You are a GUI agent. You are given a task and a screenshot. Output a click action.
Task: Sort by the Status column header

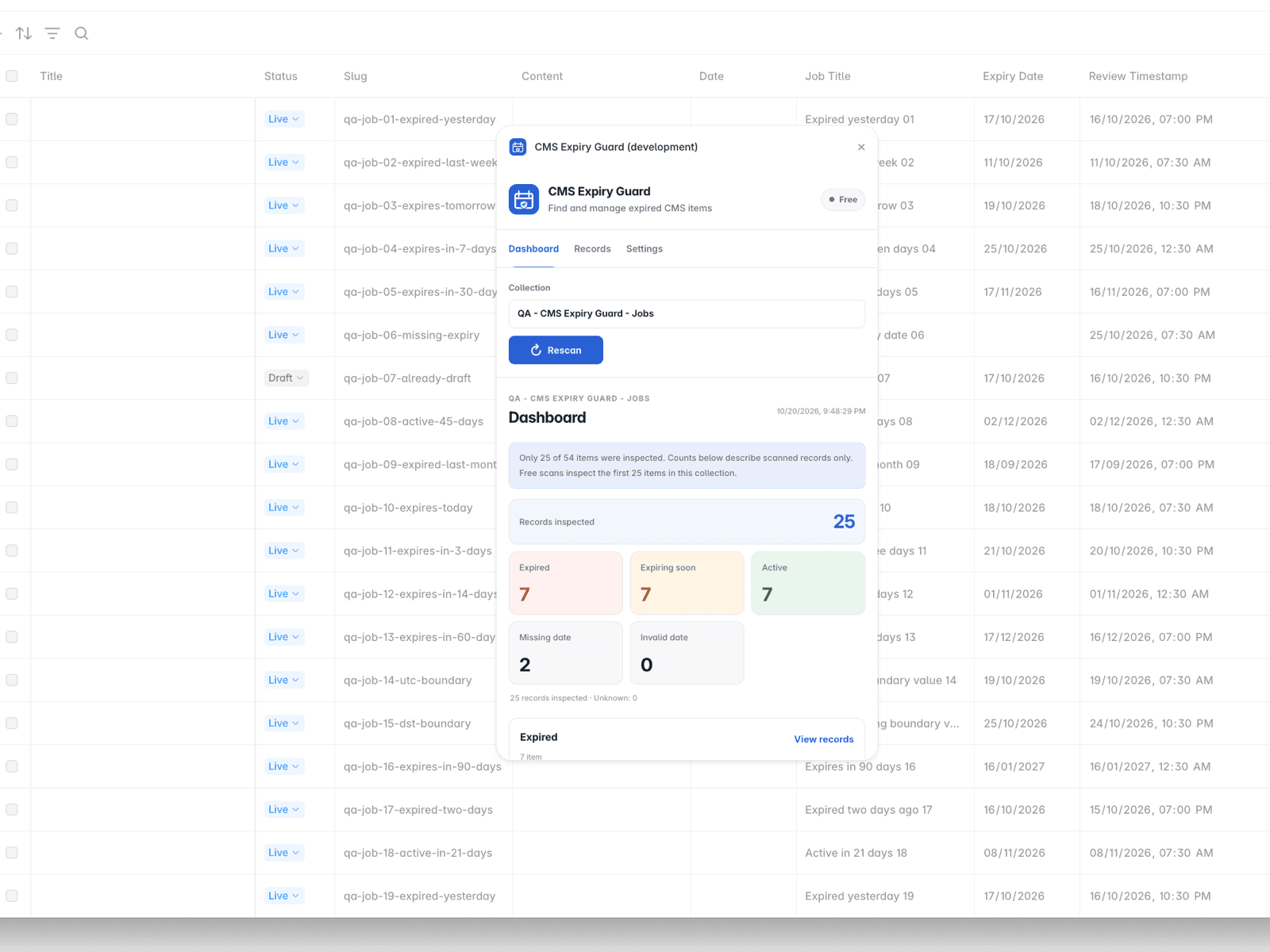point(281,76)
